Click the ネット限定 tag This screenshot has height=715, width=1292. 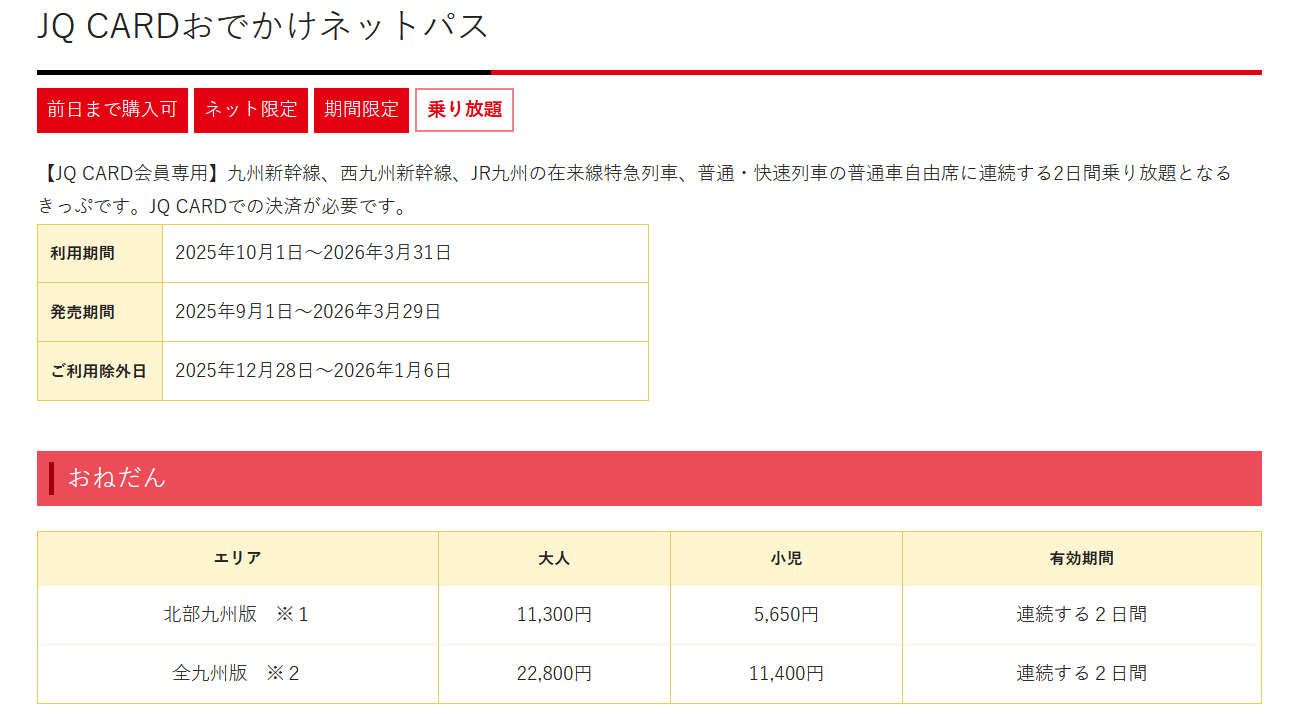pyautogui.click(x=251, y=110)
